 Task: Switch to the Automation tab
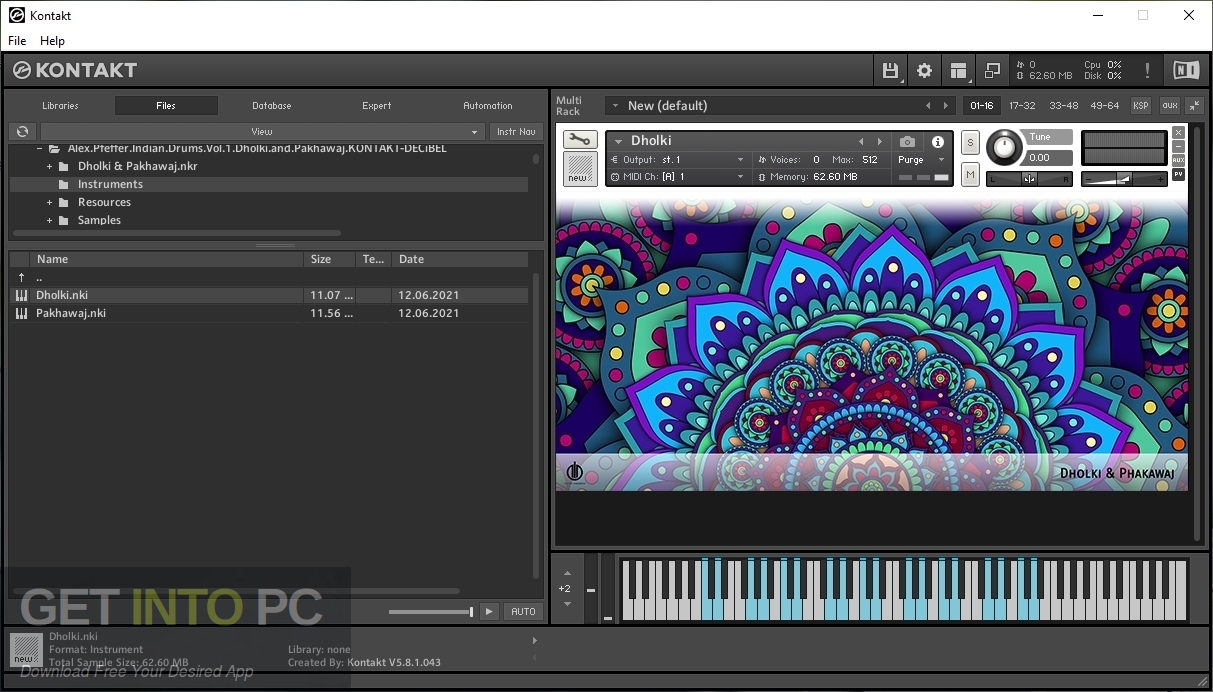(x=488, y=105)
